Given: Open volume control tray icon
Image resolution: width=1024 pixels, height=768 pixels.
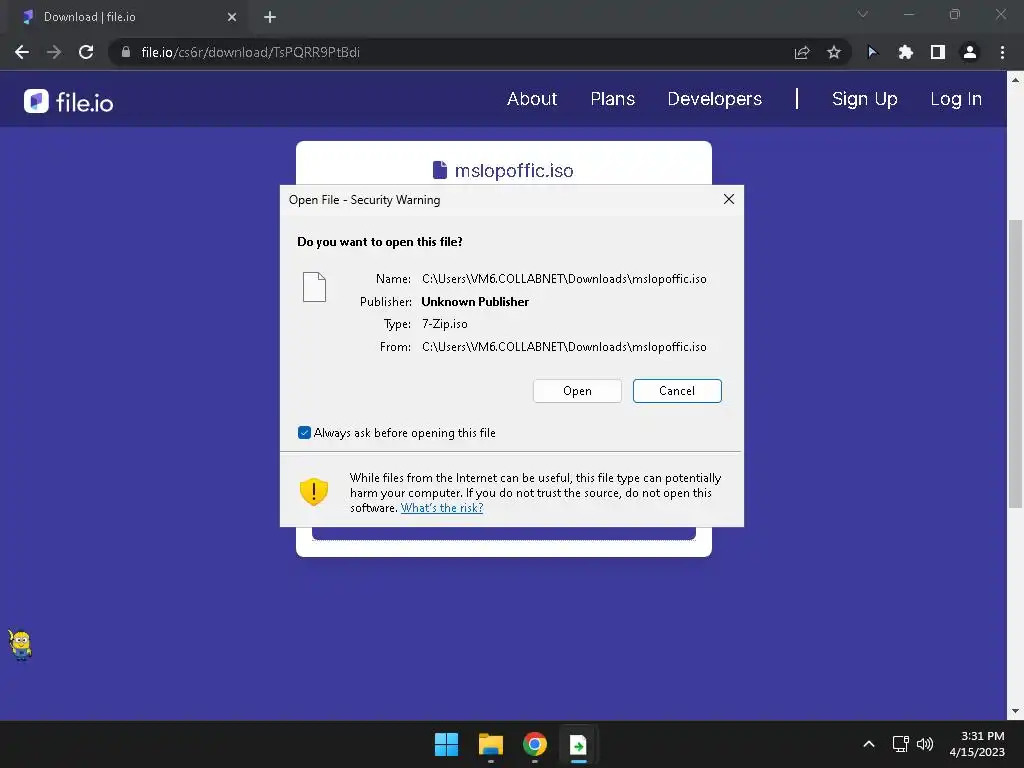Looking at the screenshot, I should pos(925,744).
